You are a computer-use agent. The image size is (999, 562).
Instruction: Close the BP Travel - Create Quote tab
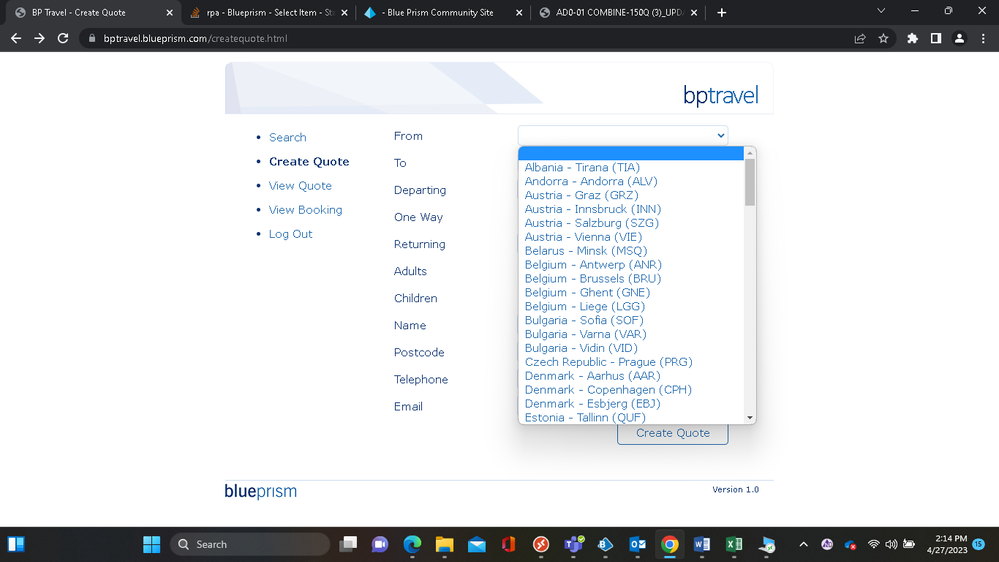[x=169, y=13]
